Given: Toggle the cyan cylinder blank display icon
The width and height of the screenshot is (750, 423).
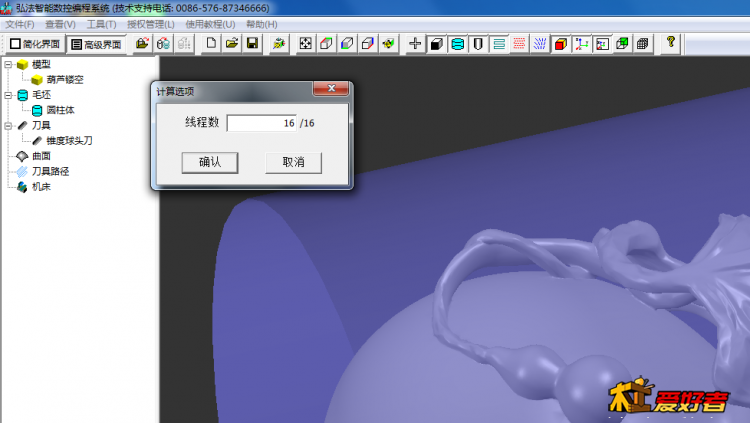Looking at the screenshot, I should click(x=457, y=44).
